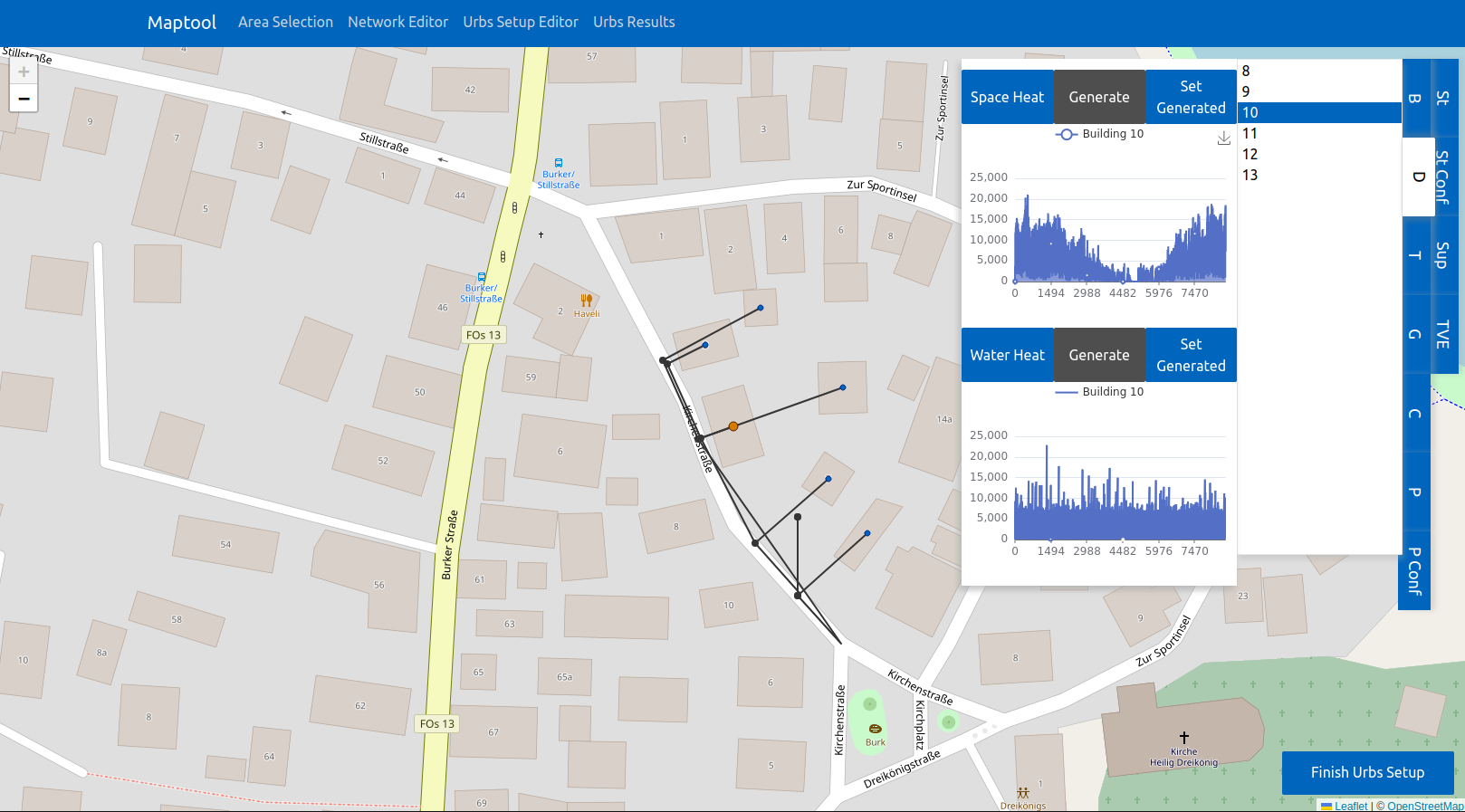Click the upper FOs 13 road label
Screen dimensions: 1465x812
pos(484,335)
